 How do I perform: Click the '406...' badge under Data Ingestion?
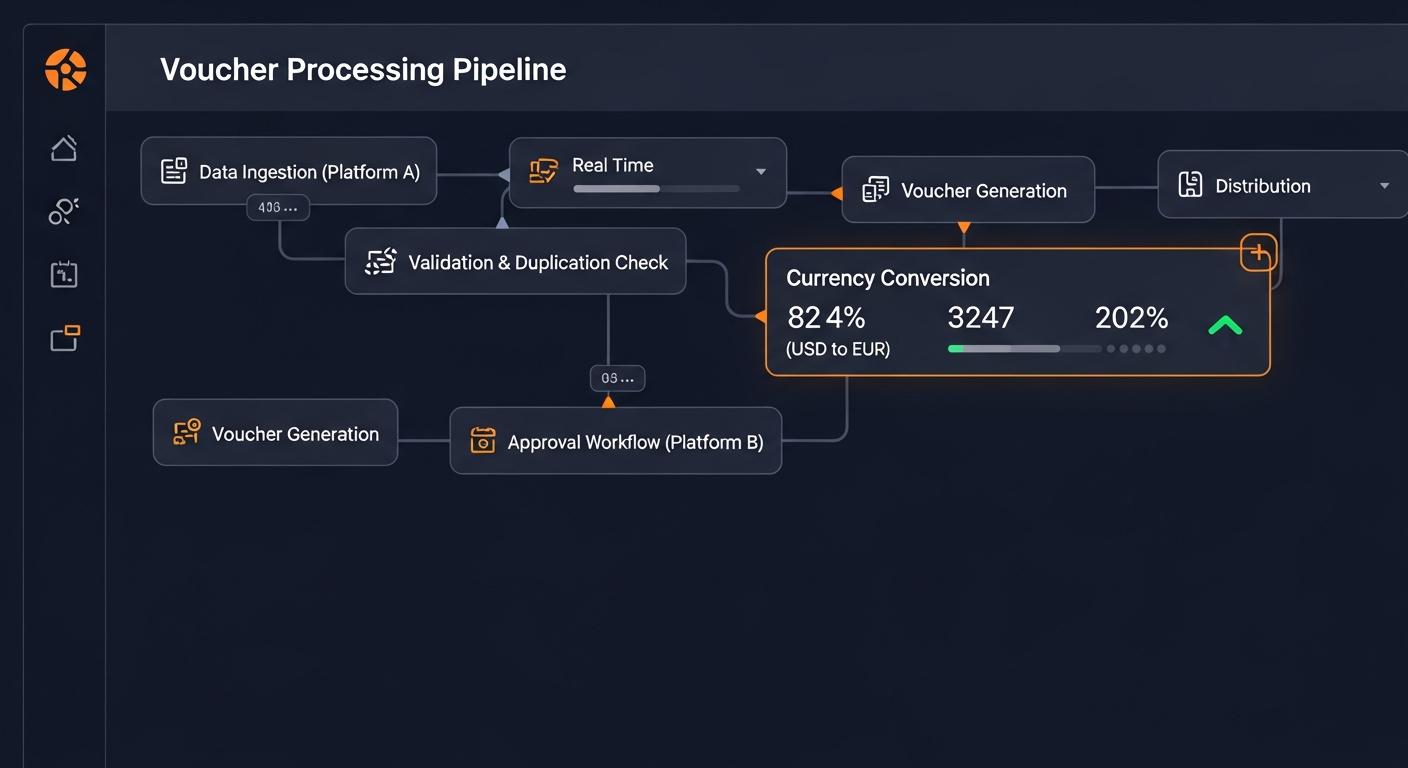tap(278, 208)
